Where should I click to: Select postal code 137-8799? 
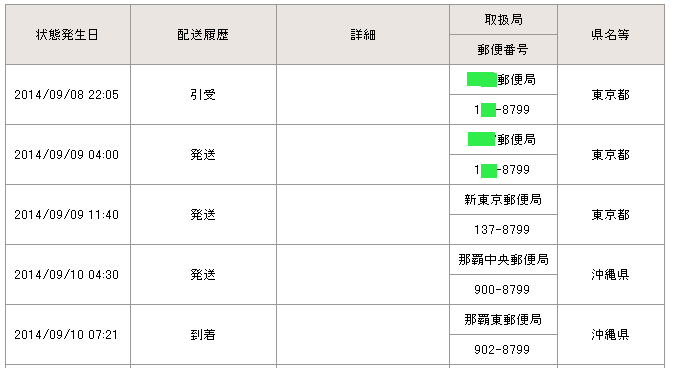(x=503, y=230)
